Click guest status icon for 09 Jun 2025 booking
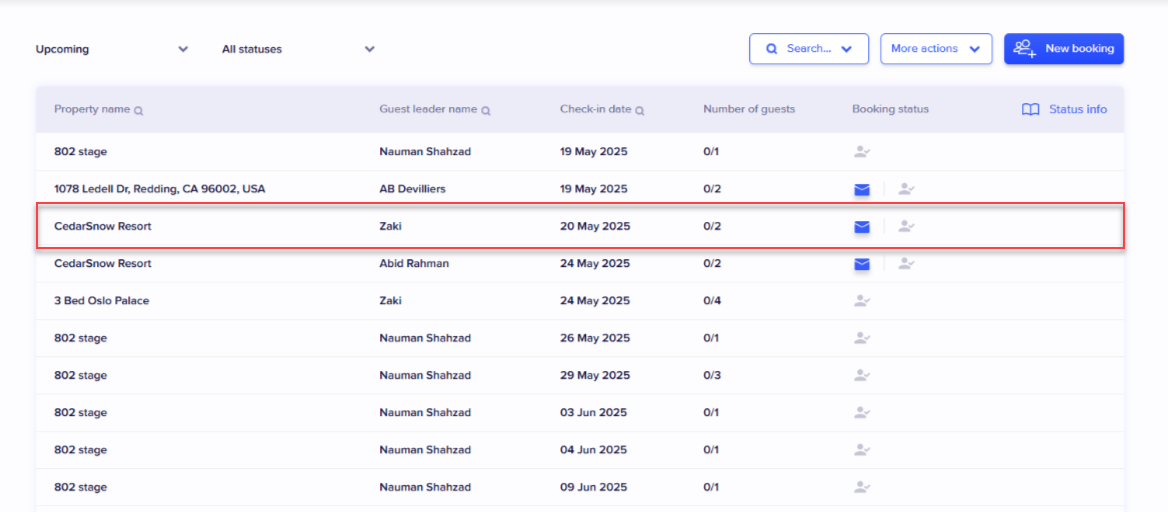 [860, 488]
